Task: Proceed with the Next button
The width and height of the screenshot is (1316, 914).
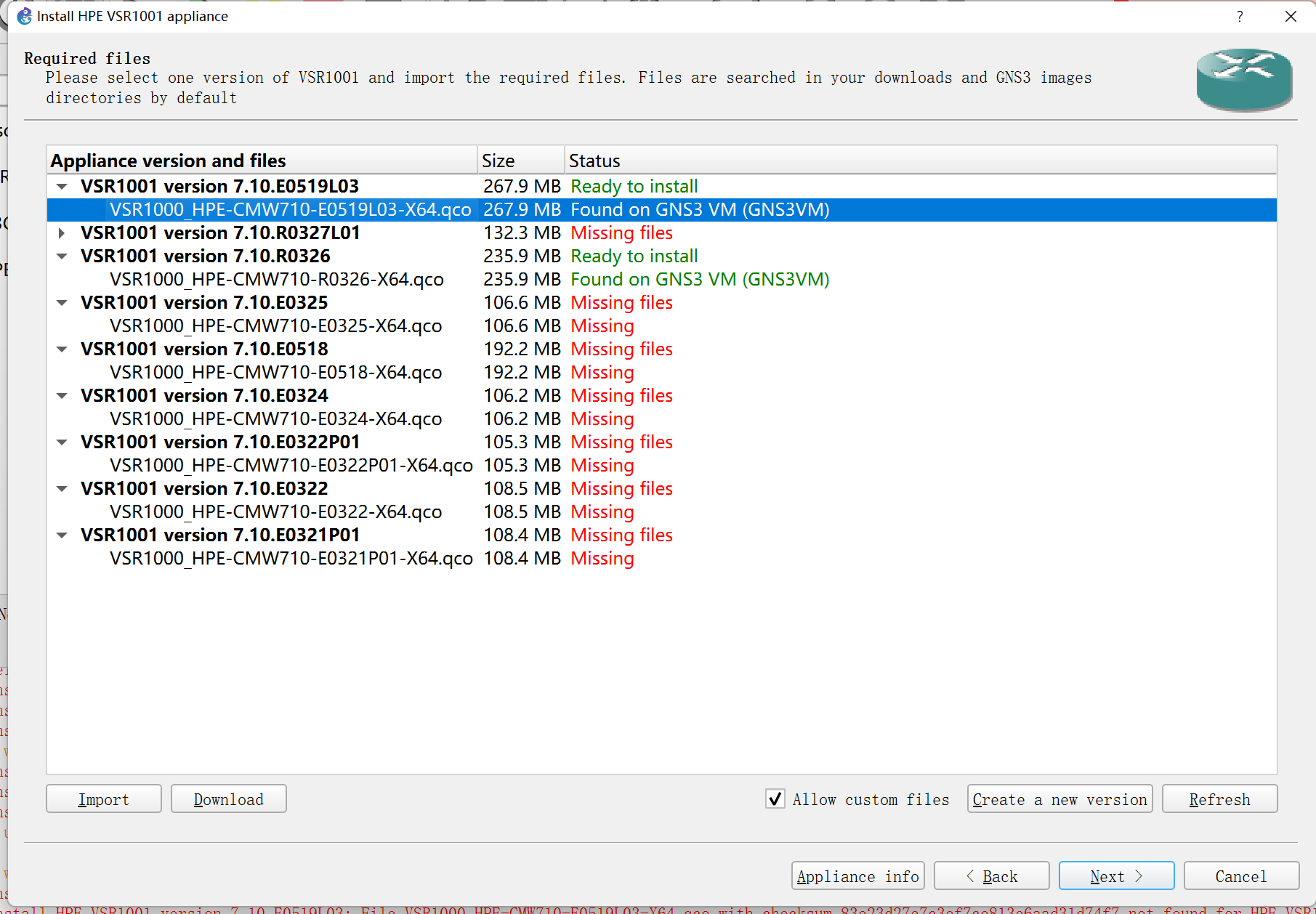Action: [1117, 876]
